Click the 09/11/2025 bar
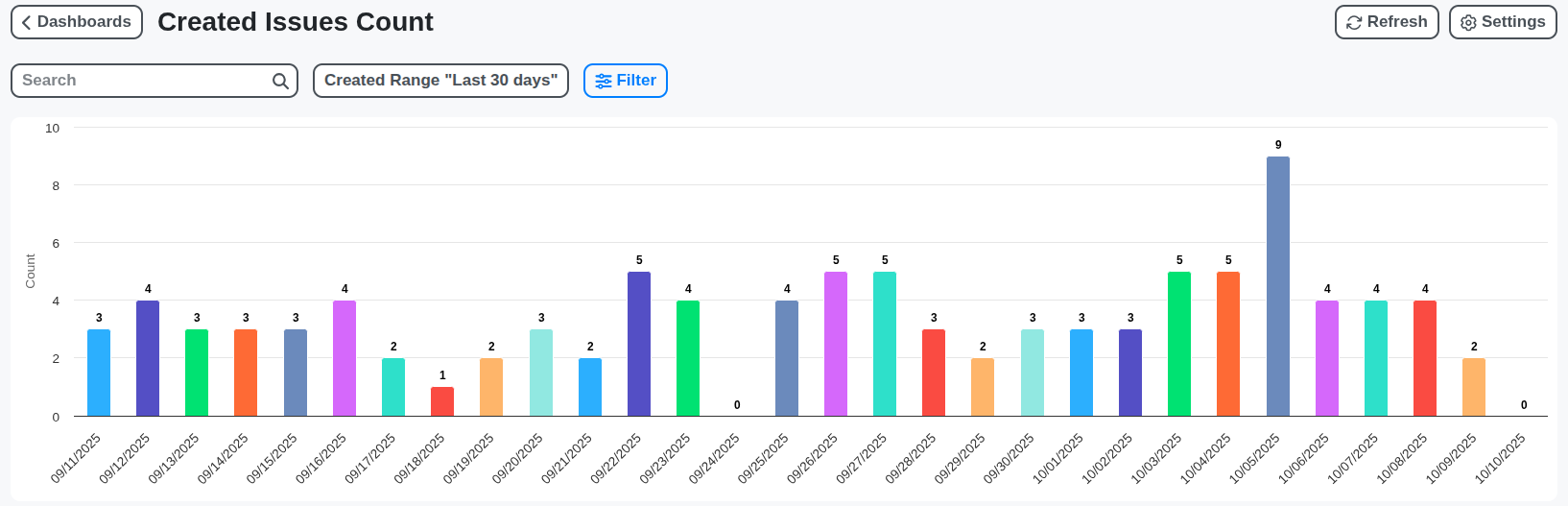The height and width of the screenshot is (506, 1568). click(x=99, y=373)
